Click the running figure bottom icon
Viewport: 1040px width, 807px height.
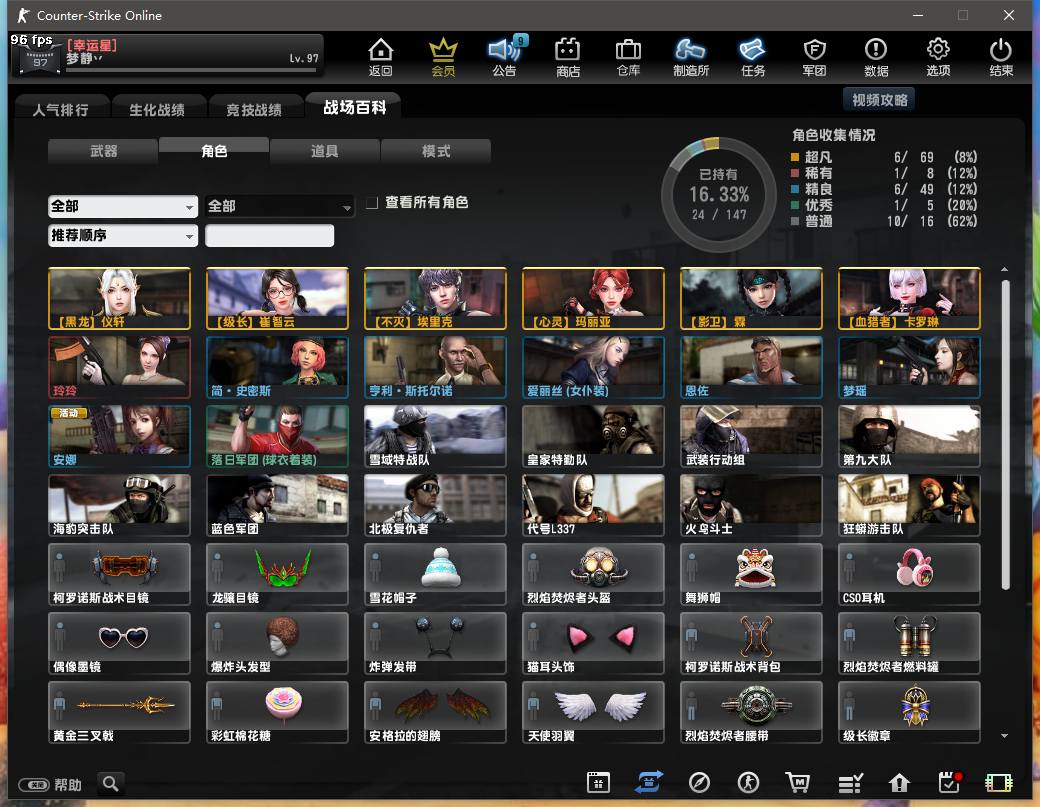(749, 782)
